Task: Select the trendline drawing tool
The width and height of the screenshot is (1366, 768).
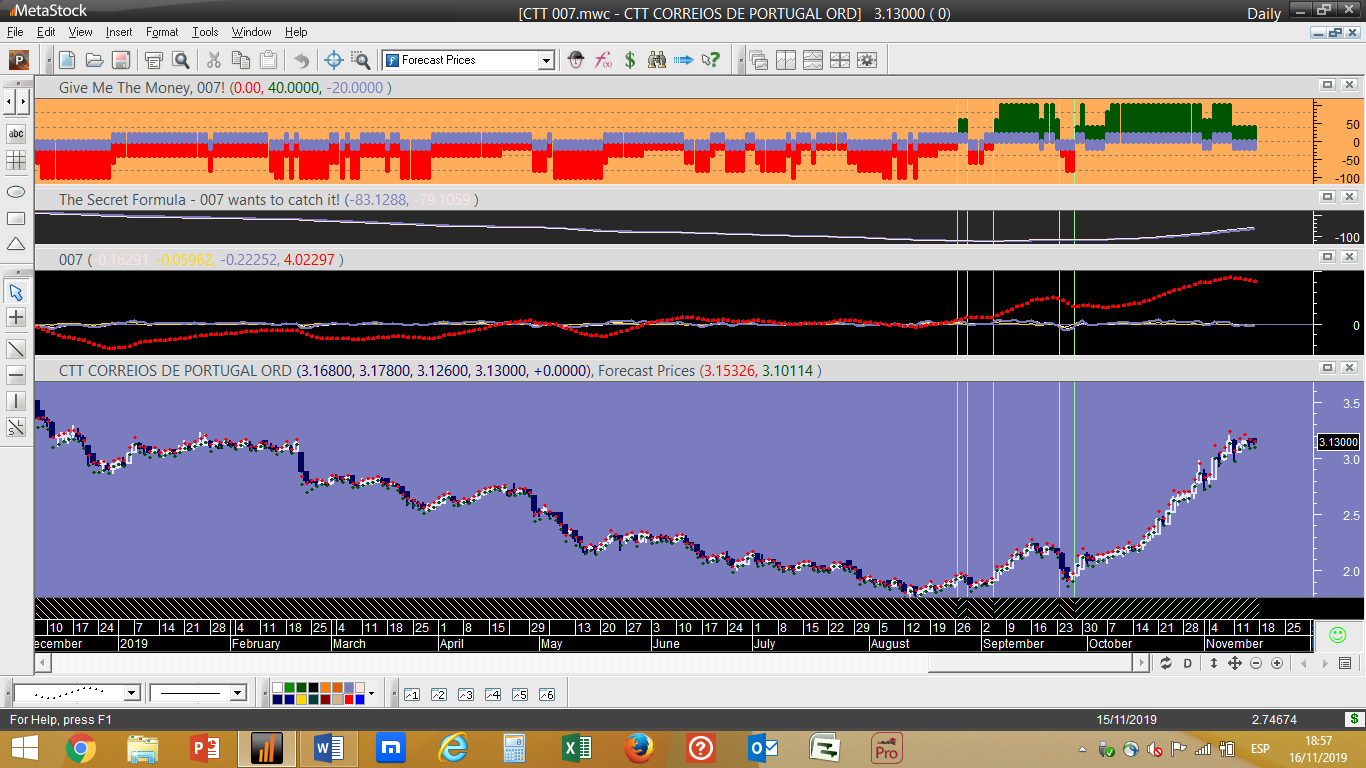Action: click(x=16, y=349)
